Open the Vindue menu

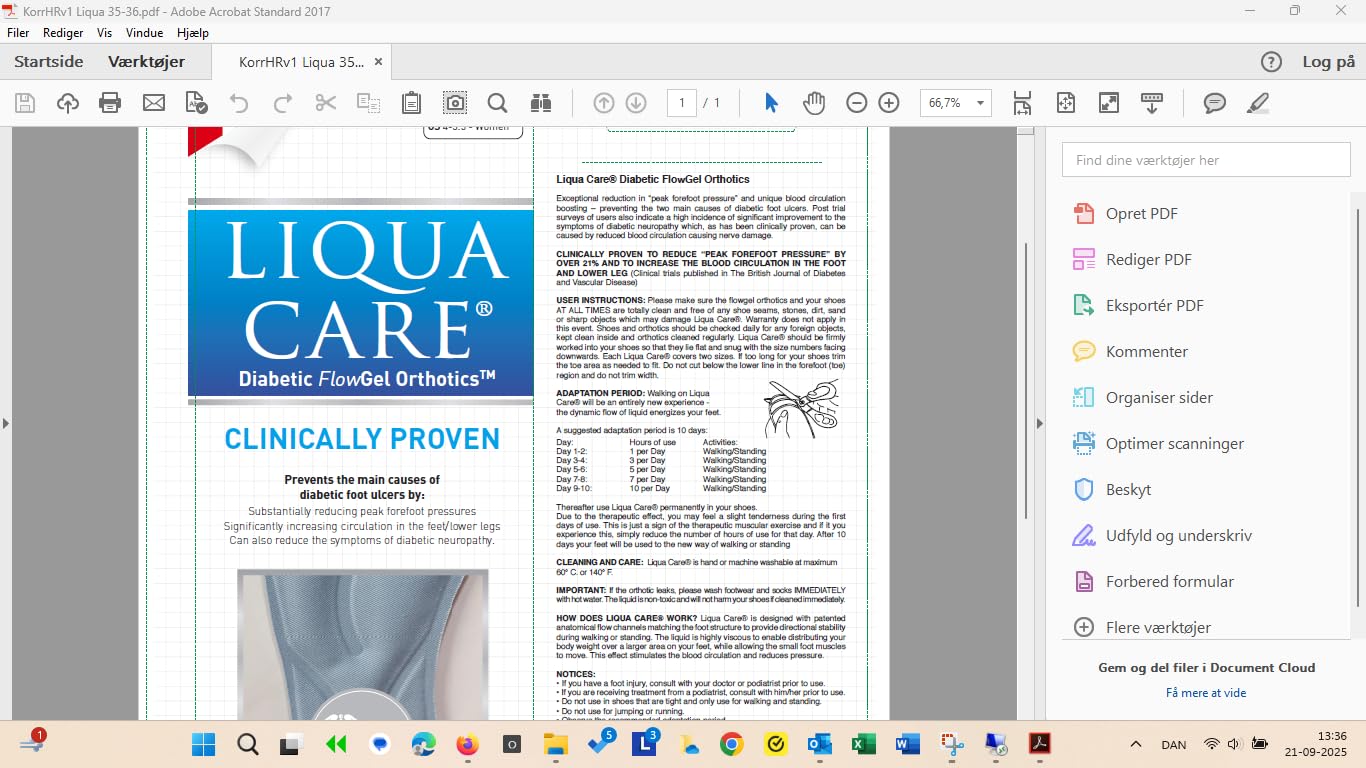[145, 32]
